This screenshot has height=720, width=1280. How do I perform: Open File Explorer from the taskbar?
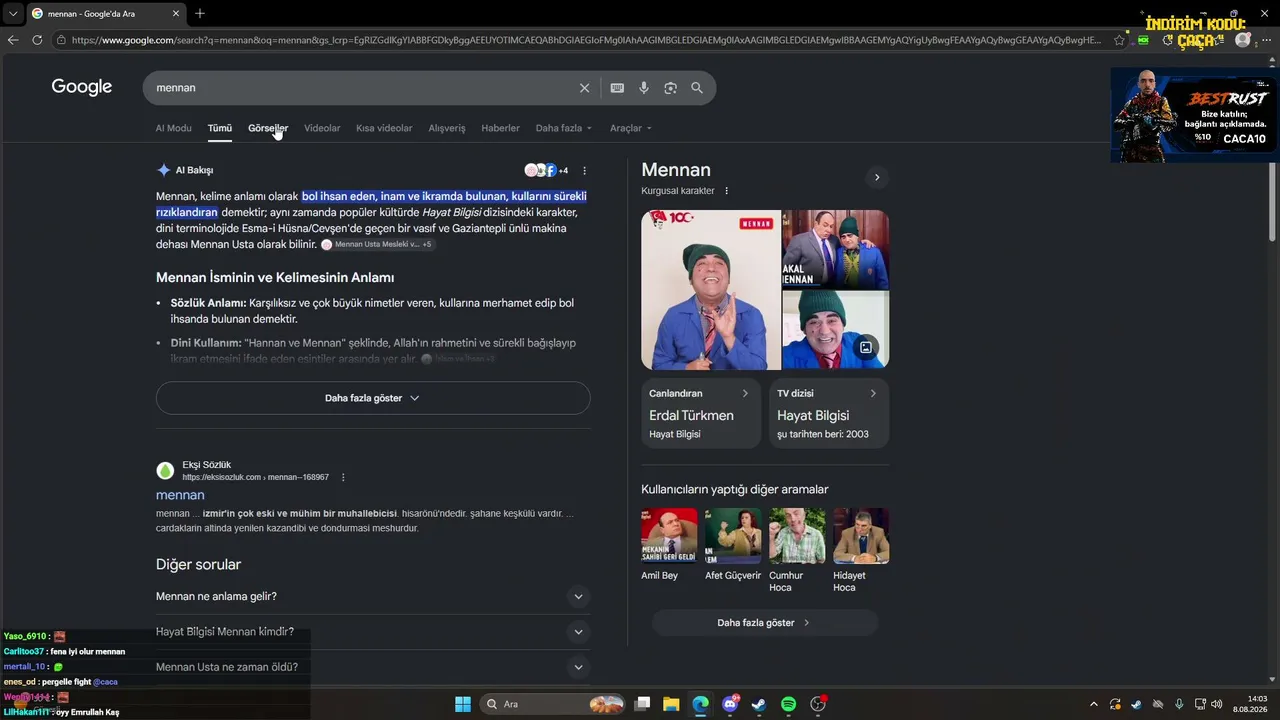[671, 704]
